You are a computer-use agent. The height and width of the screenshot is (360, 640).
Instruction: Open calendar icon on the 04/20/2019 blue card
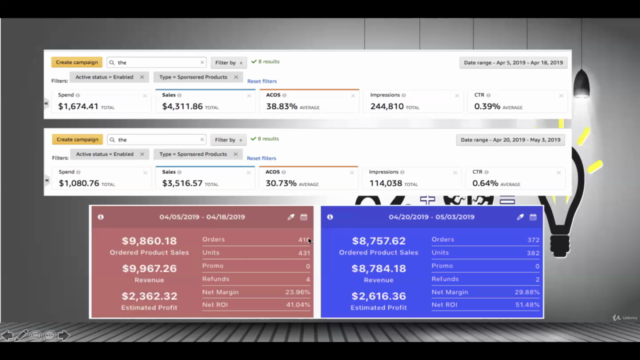533,217
